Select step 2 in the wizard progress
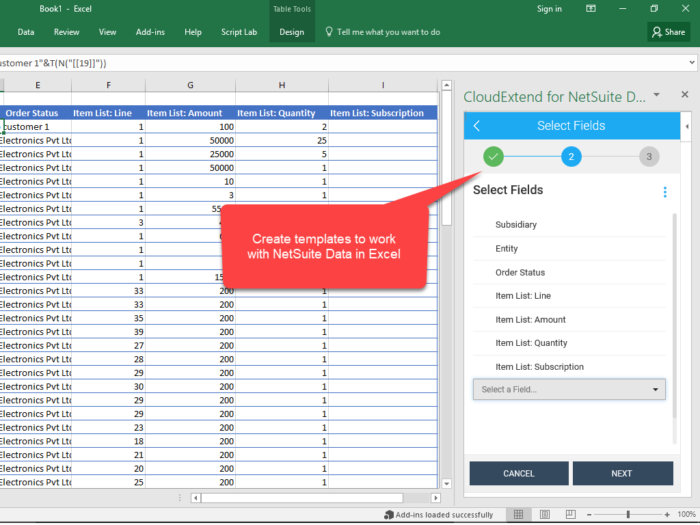The height and width of the screenshot is (525, 700). pos(571,157)
